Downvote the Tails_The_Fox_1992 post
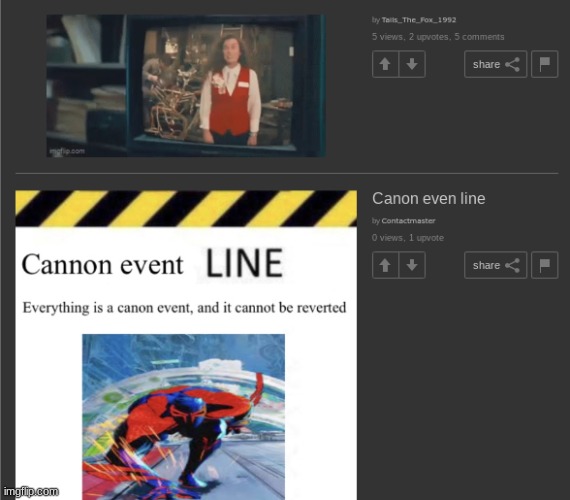 412,64
